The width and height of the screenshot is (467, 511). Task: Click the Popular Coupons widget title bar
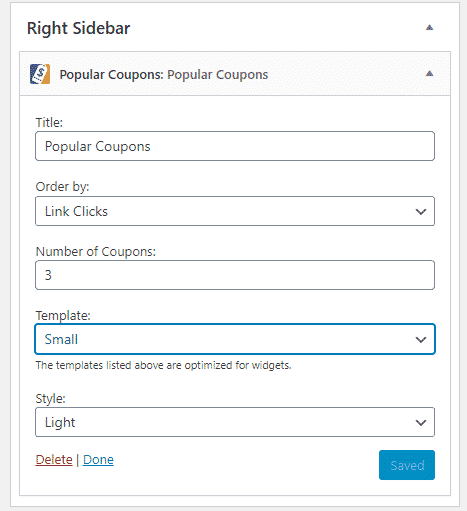[235, 74]
